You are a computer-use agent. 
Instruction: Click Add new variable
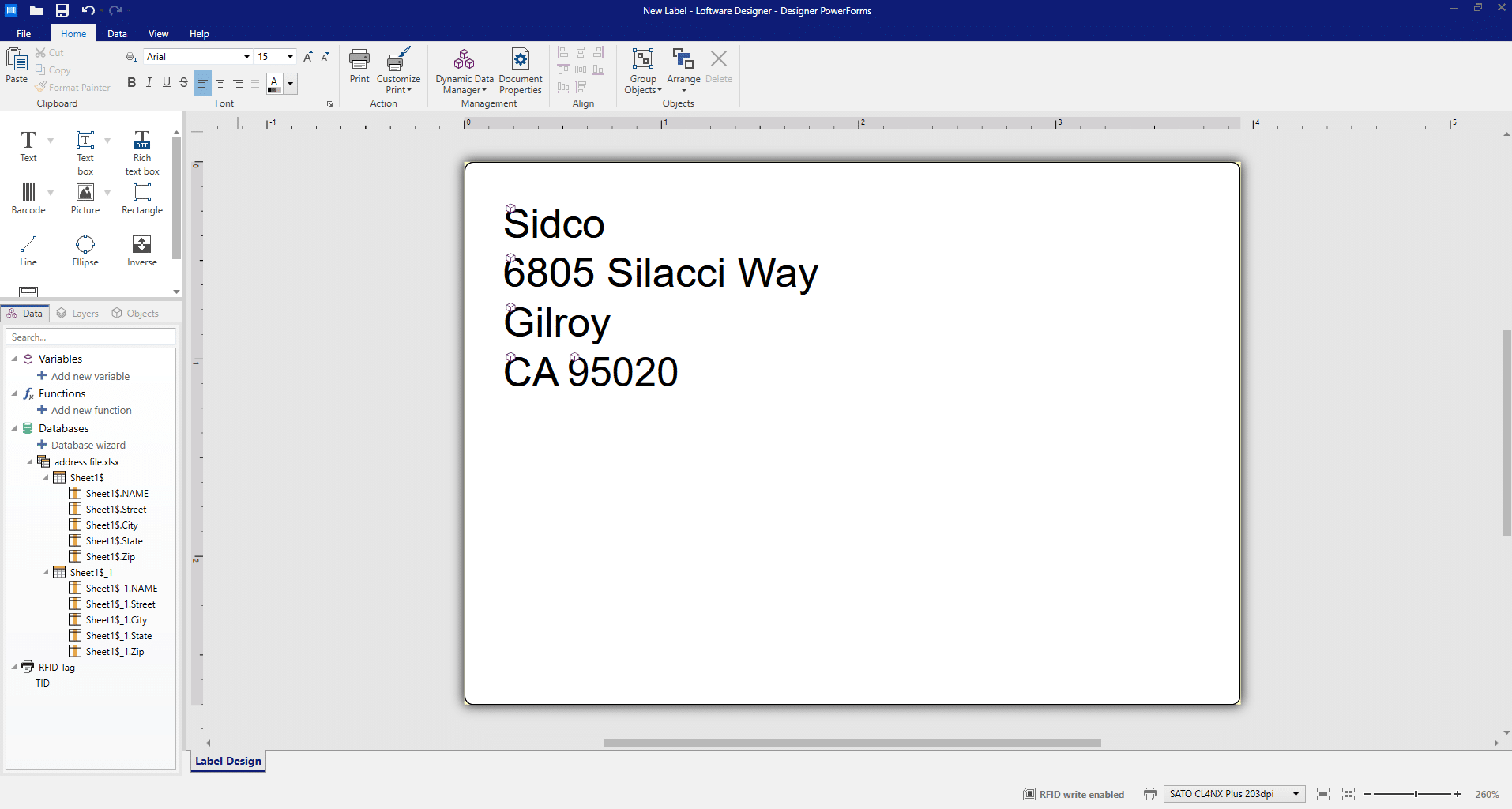(90, 375)
